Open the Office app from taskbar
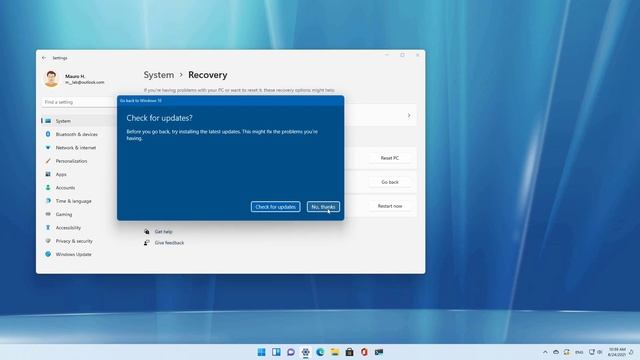The height and width of the screenshot is (360, 640). [x=364, y=352]
